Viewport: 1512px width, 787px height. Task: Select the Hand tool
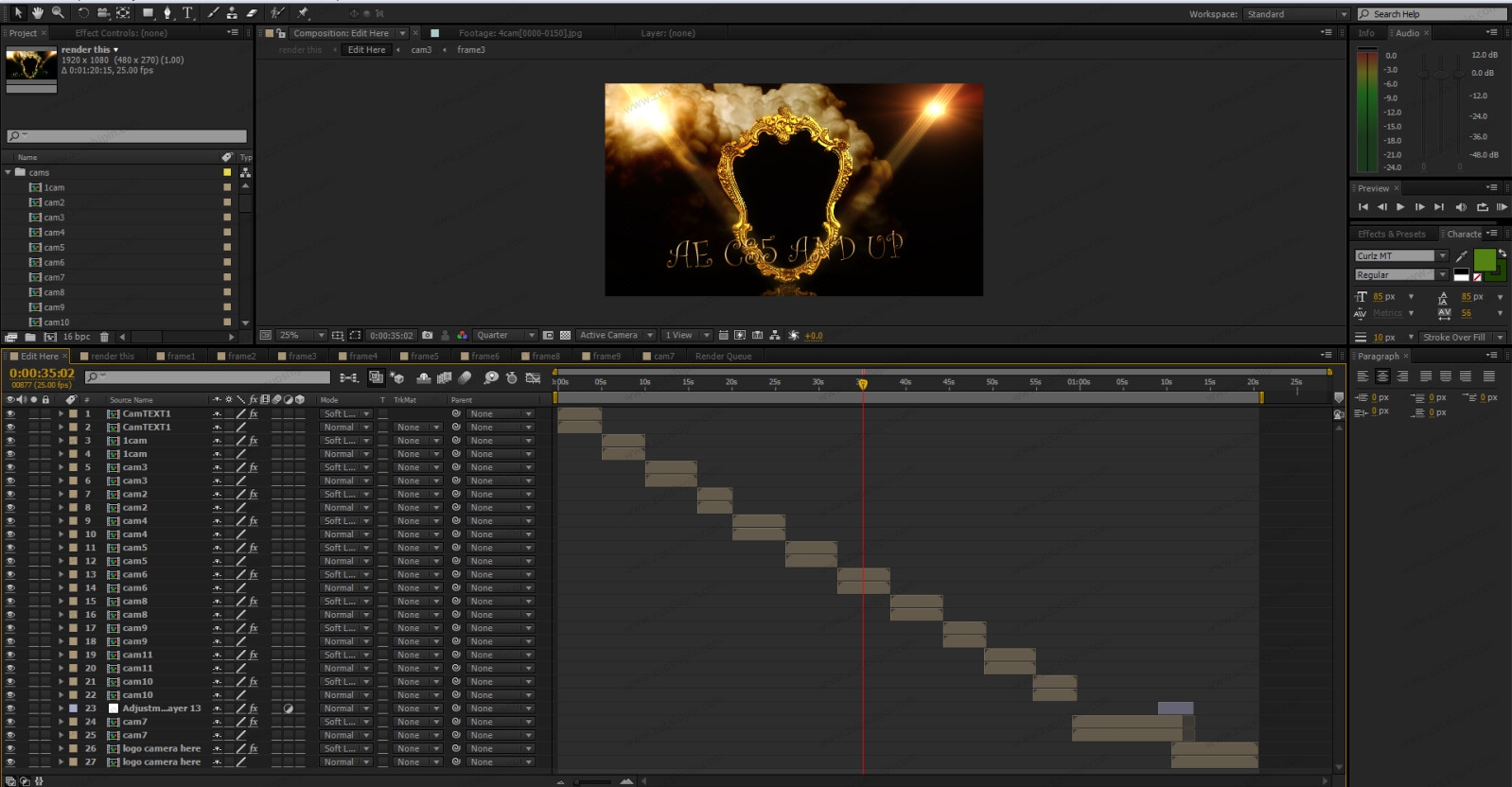[38, 12]
